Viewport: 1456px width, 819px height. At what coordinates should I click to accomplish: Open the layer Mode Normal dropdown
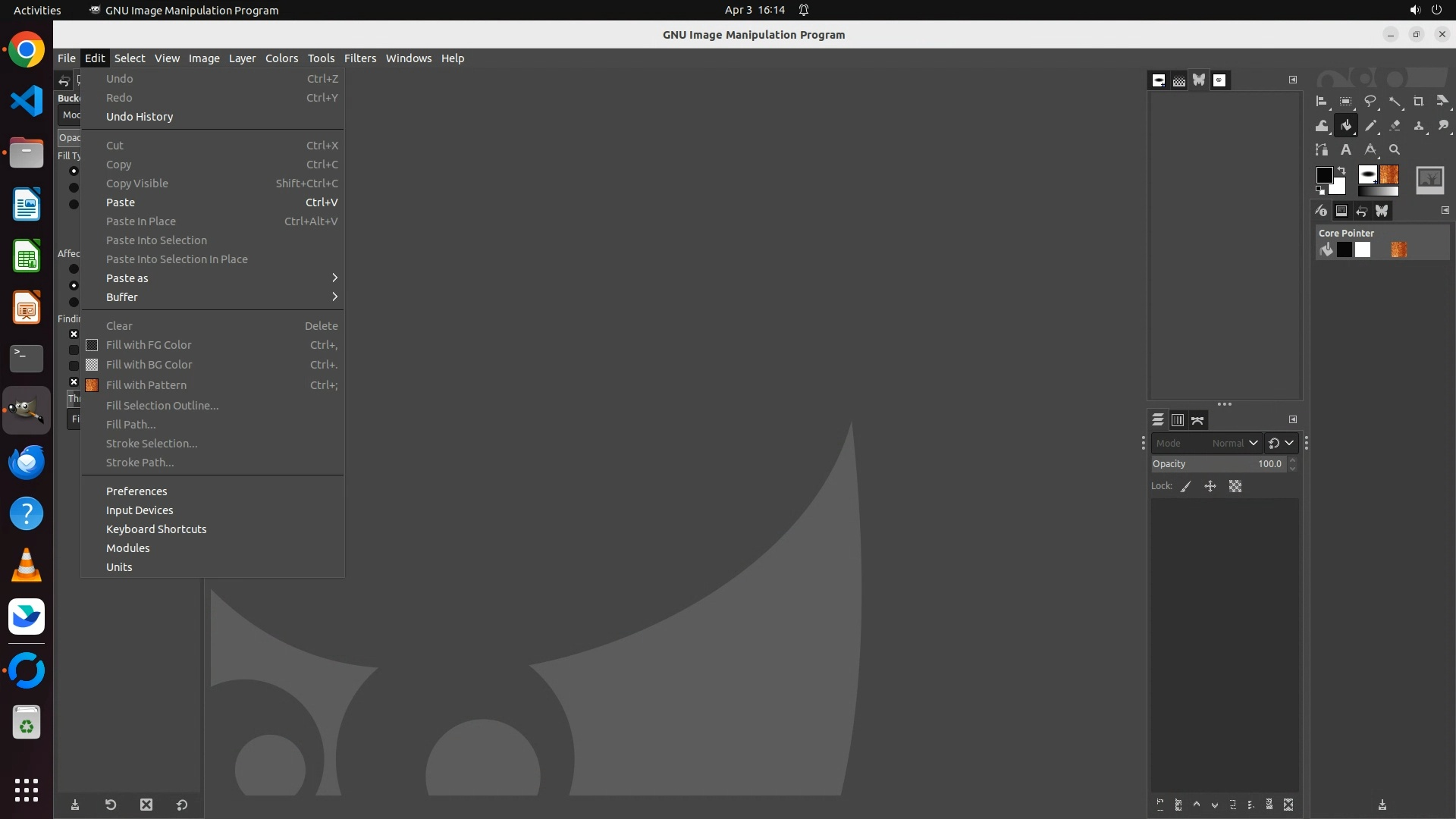coord(1234,444)
